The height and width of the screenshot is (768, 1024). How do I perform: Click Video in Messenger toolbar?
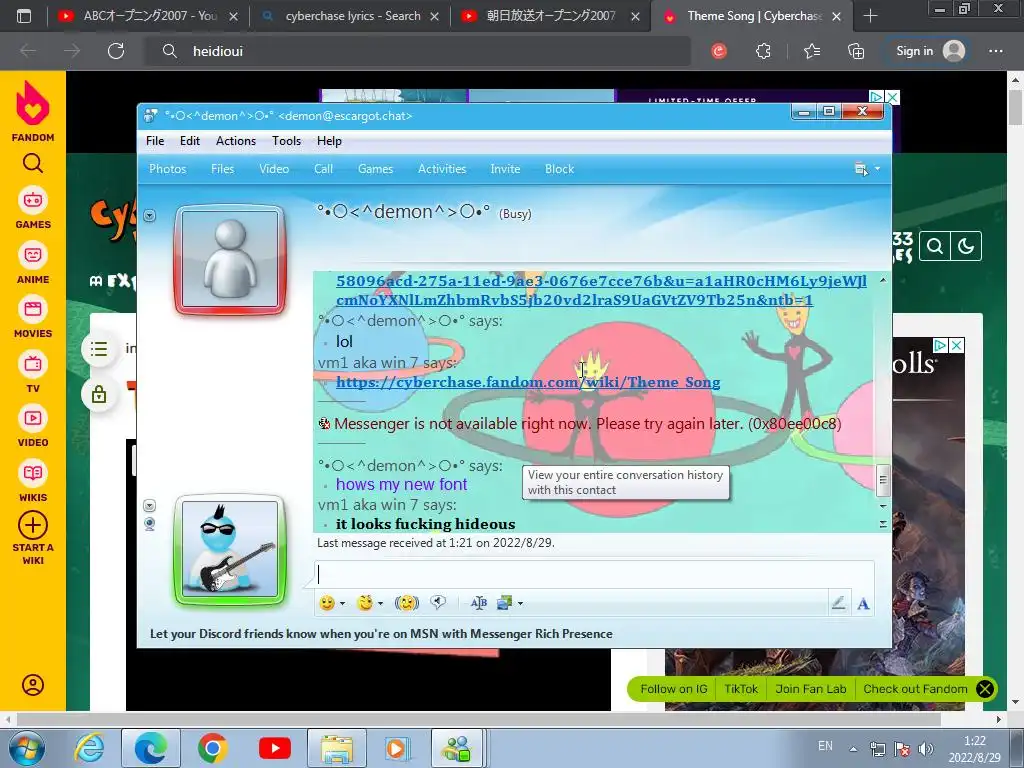point(274,169)
